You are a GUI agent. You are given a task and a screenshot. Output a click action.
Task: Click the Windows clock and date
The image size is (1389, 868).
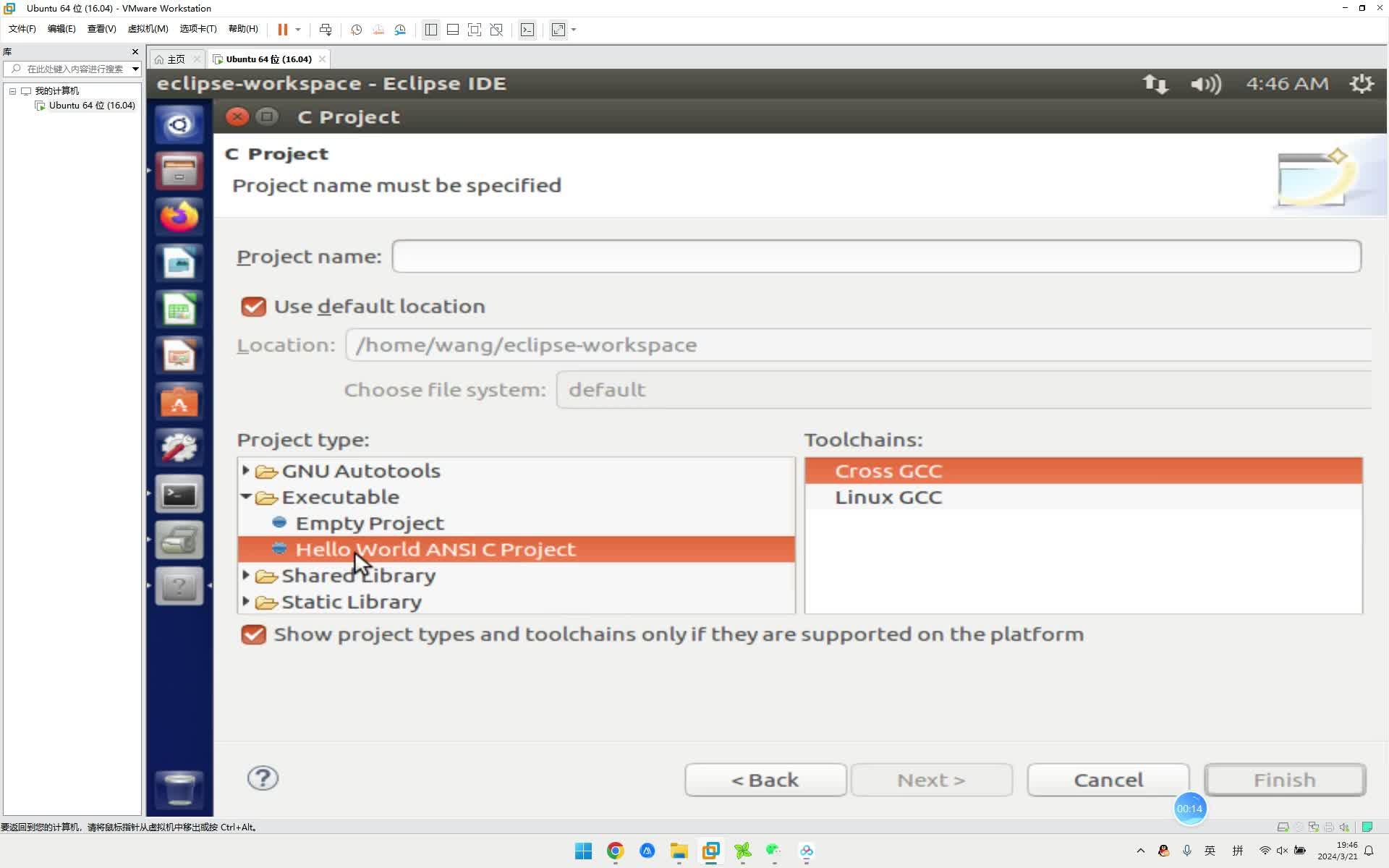click(1338, 851)
